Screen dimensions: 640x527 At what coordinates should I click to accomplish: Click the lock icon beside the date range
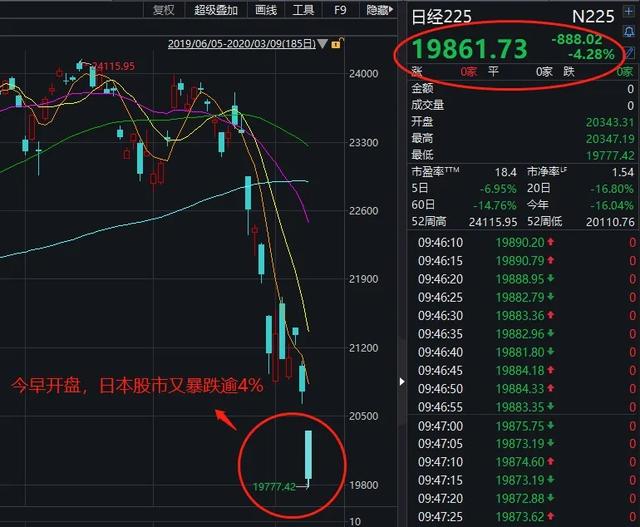[337, 43]
